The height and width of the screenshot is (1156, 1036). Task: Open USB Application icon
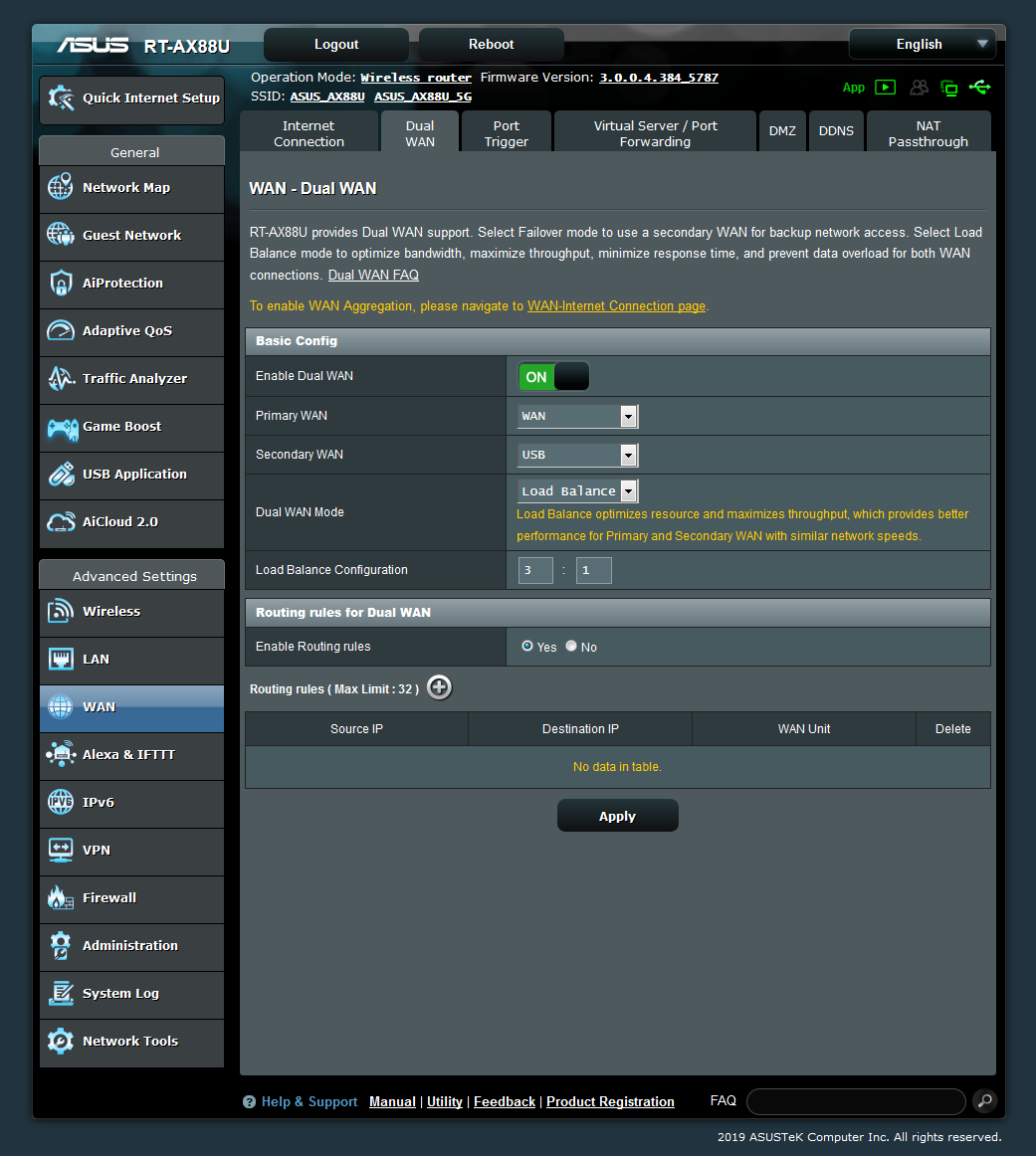(x=61, y=474)
